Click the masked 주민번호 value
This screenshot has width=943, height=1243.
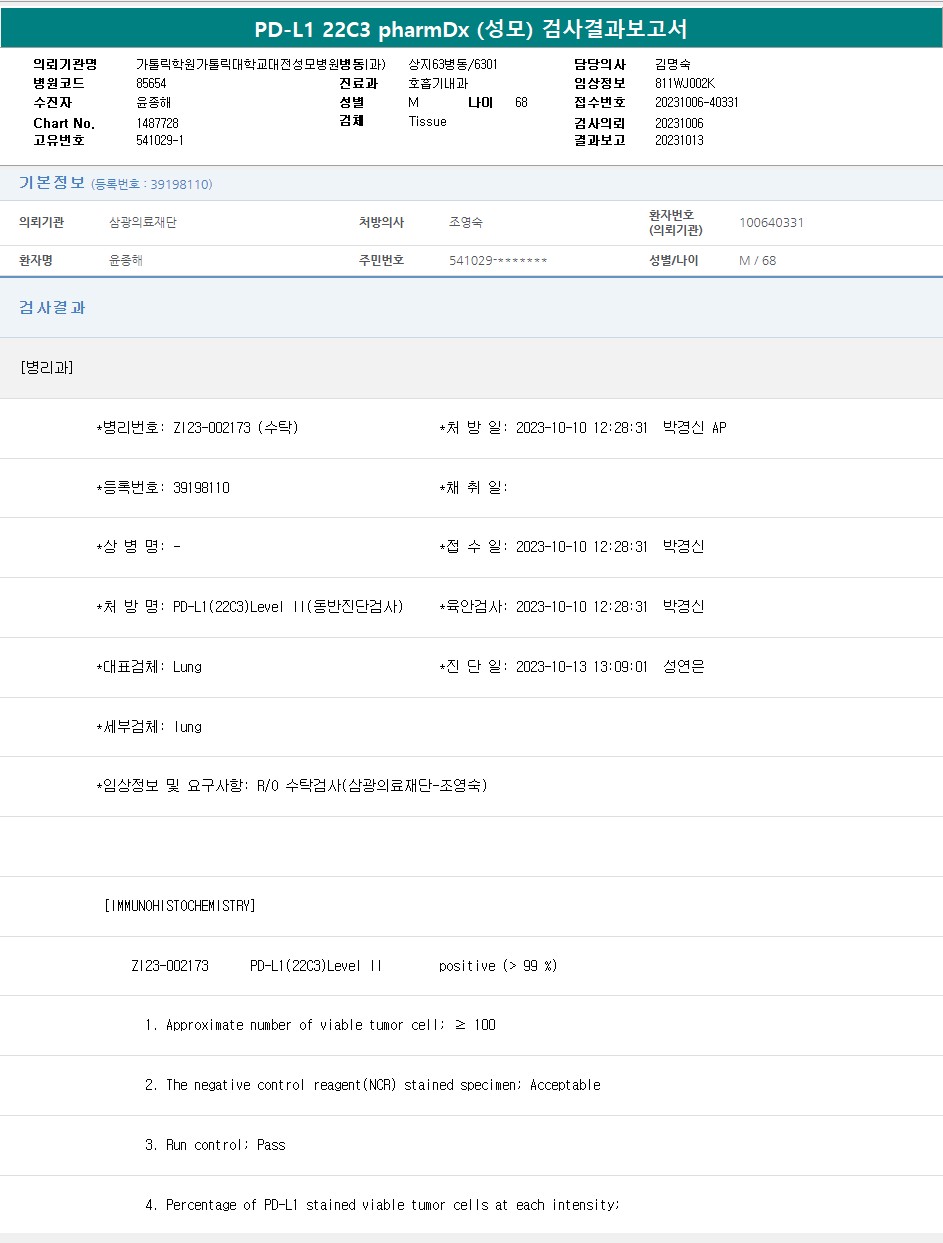click(x=498, y=261)
